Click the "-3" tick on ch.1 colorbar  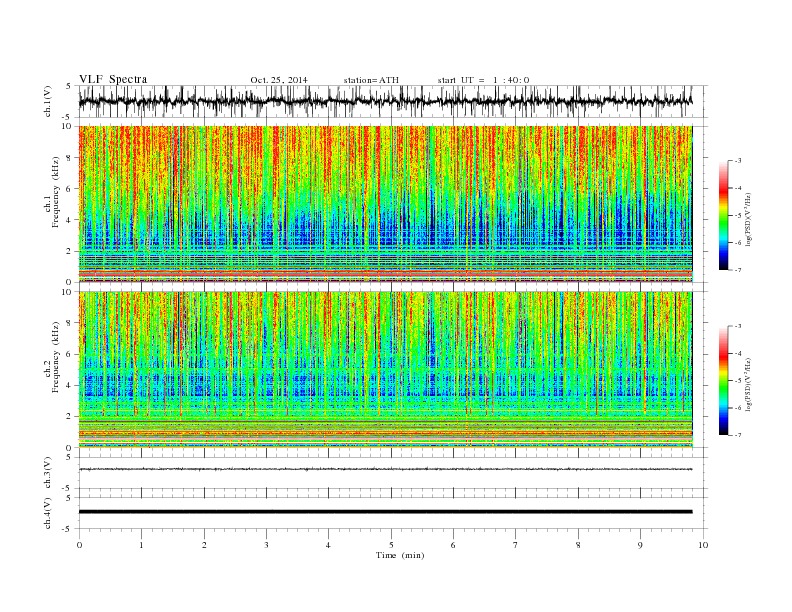tap(737, 161)
